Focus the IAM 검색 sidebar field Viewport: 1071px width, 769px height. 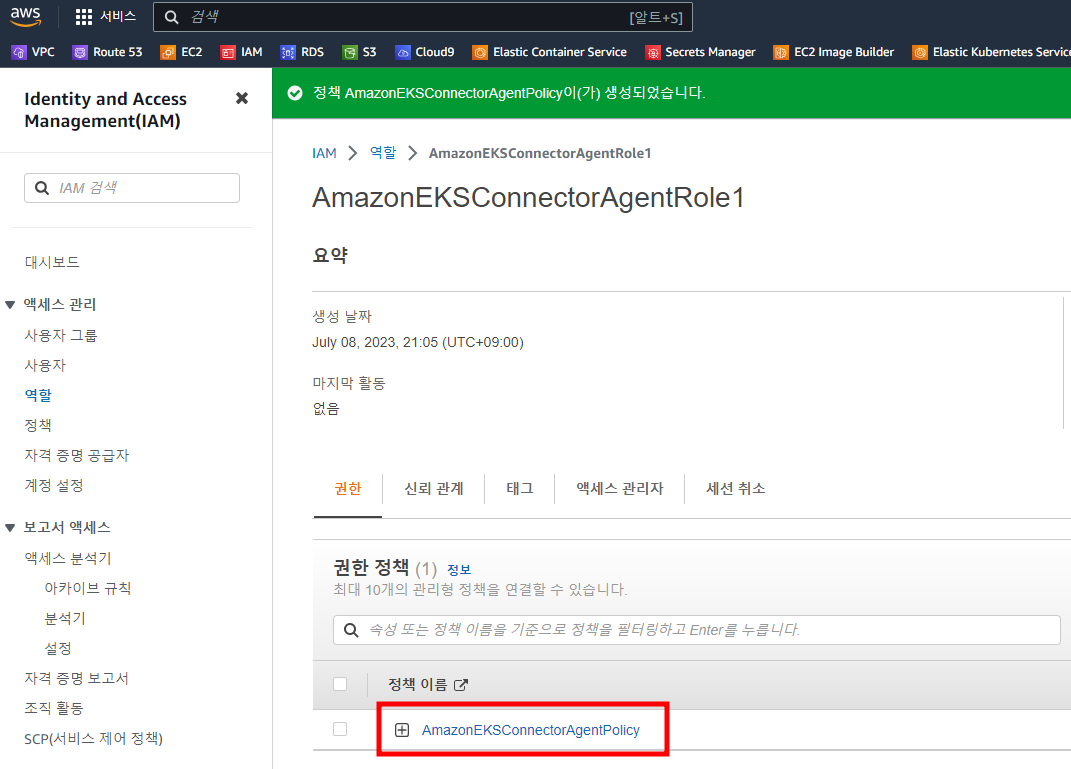point(132,188)
